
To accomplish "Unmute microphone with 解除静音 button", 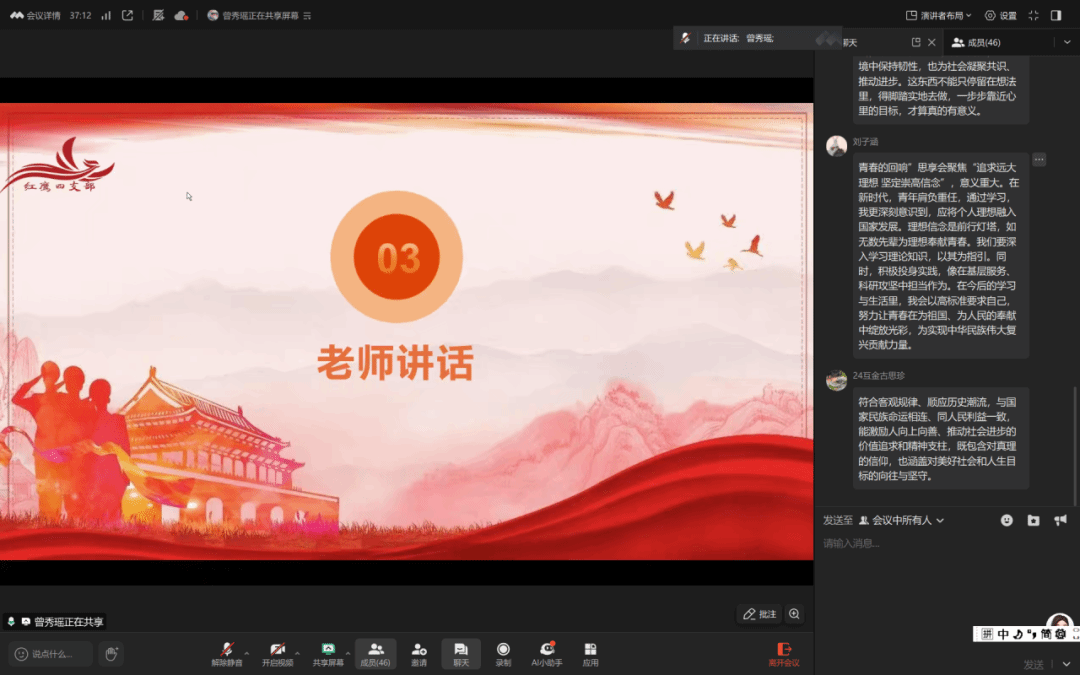I will pyautogui.click(x=226, y=652).
